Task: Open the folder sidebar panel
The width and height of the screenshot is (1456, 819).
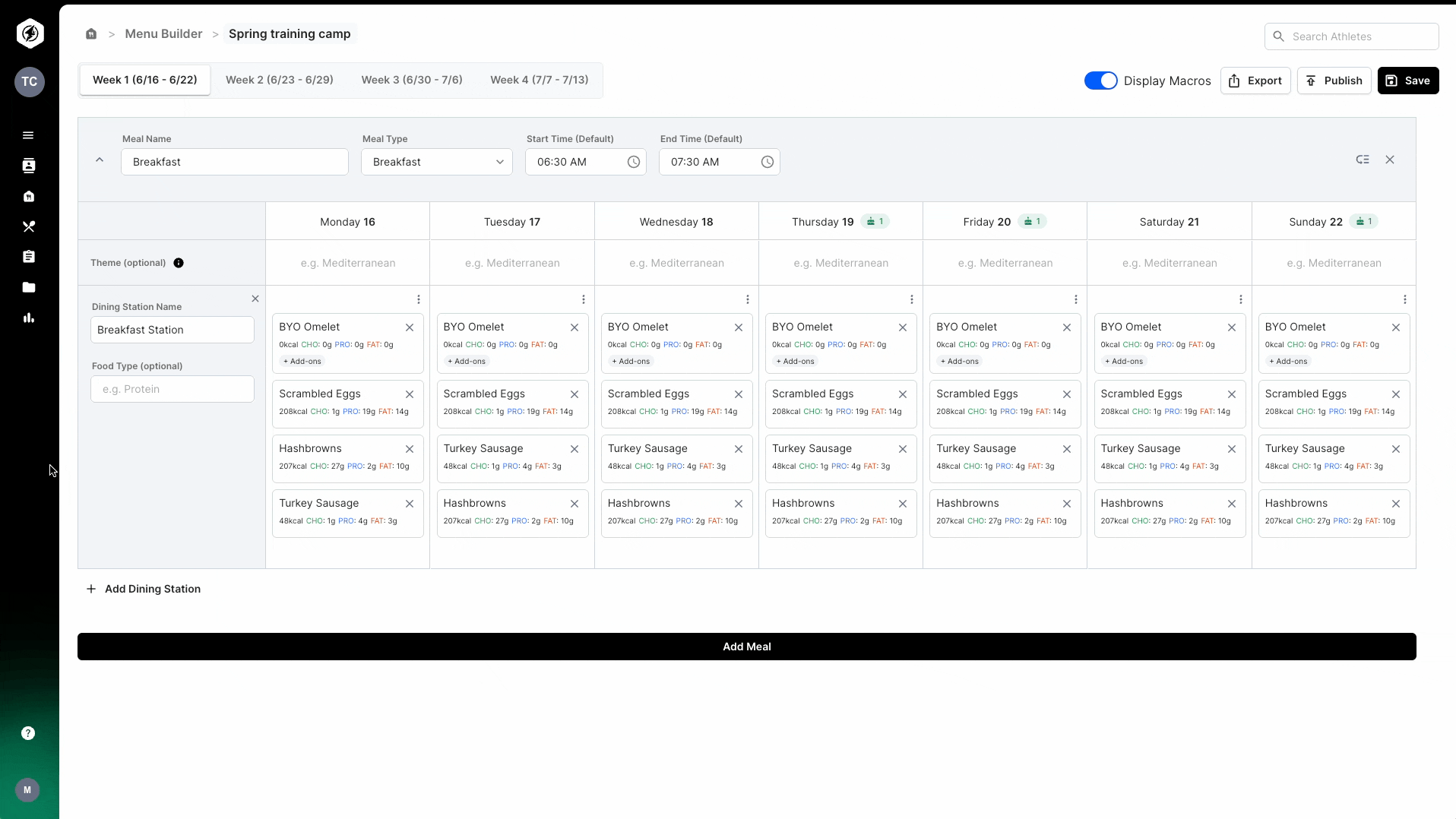Action: click(28, 287)
